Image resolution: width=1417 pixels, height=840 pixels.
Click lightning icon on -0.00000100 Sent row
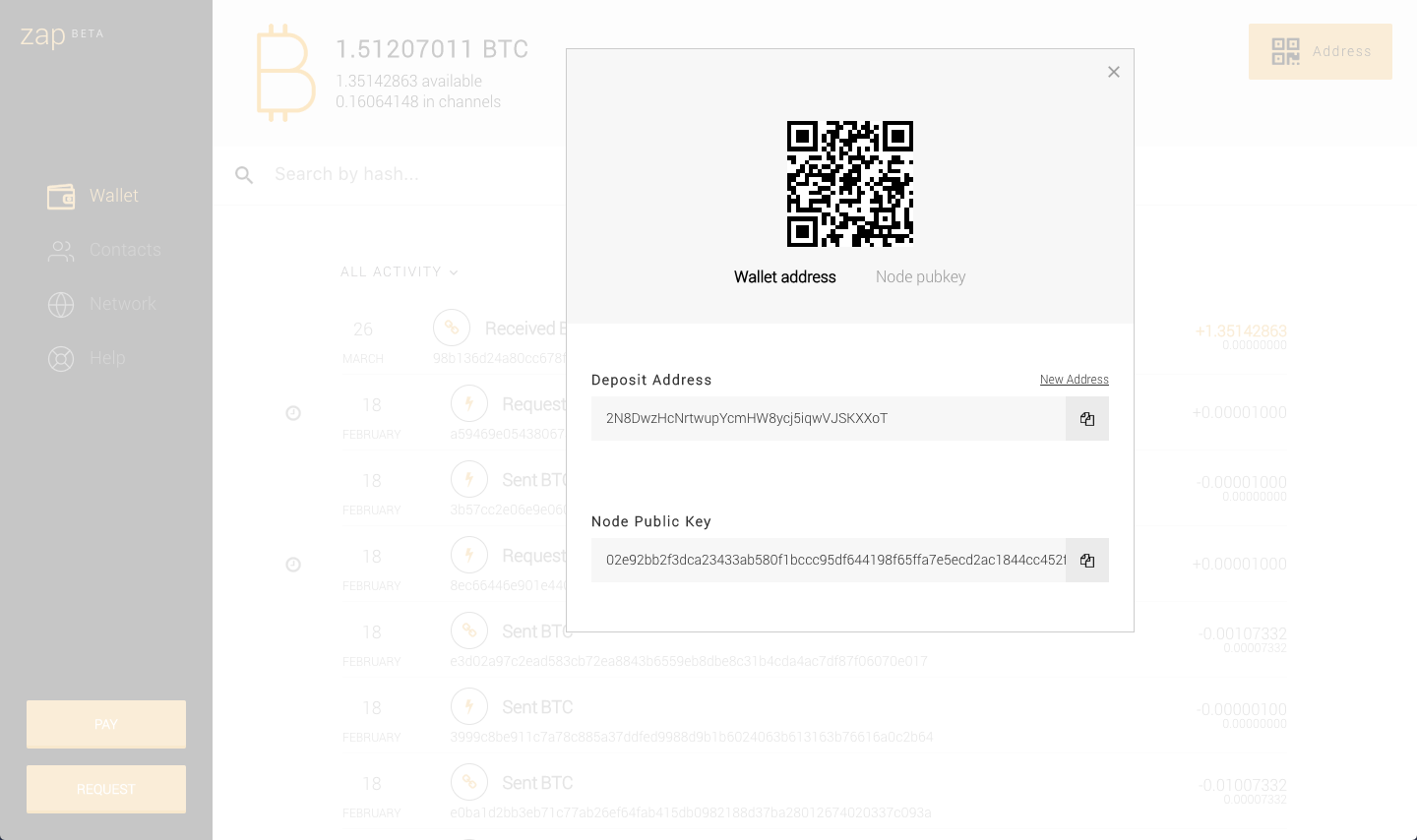pyautogui.click(x=469, y=706)
